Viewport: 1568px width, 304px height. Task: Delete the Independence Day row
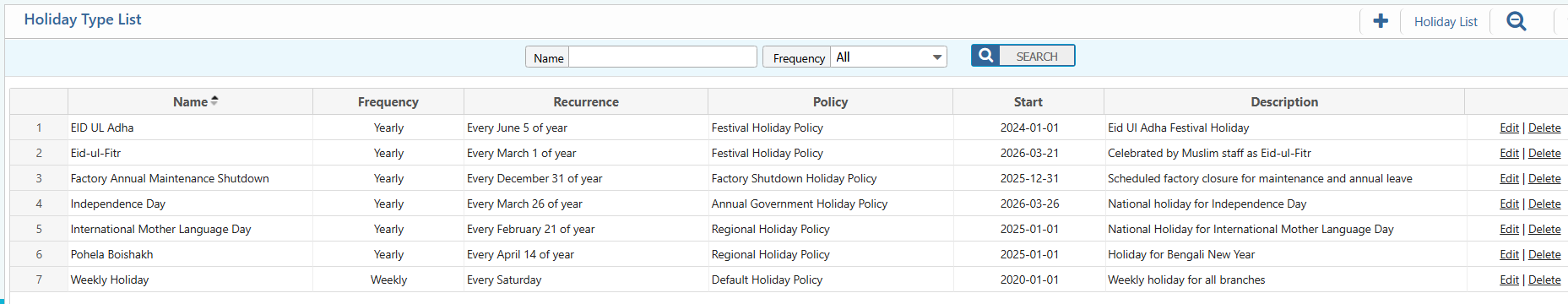tap(1544, 204)
